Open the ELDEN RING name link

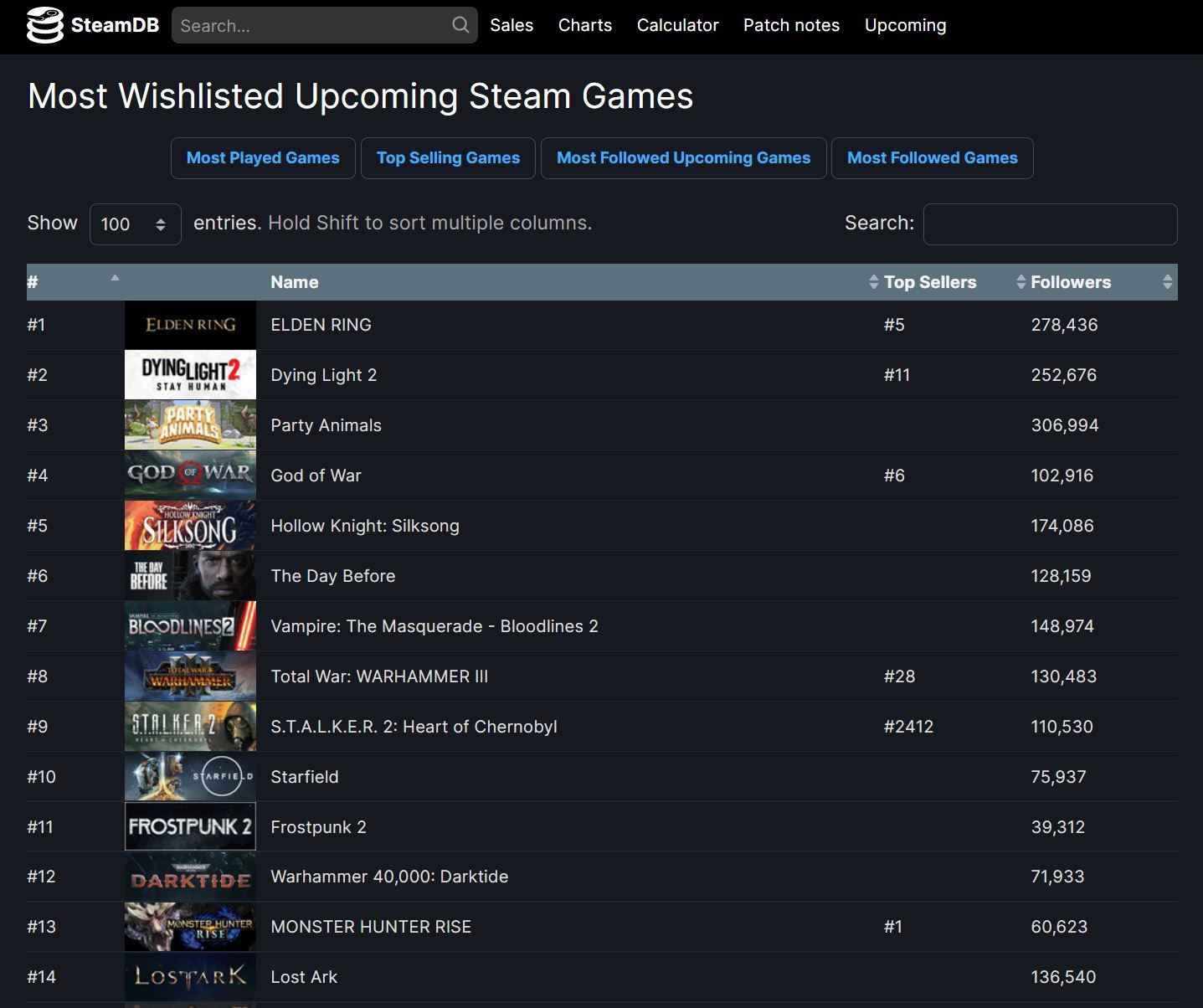point(321,325)
